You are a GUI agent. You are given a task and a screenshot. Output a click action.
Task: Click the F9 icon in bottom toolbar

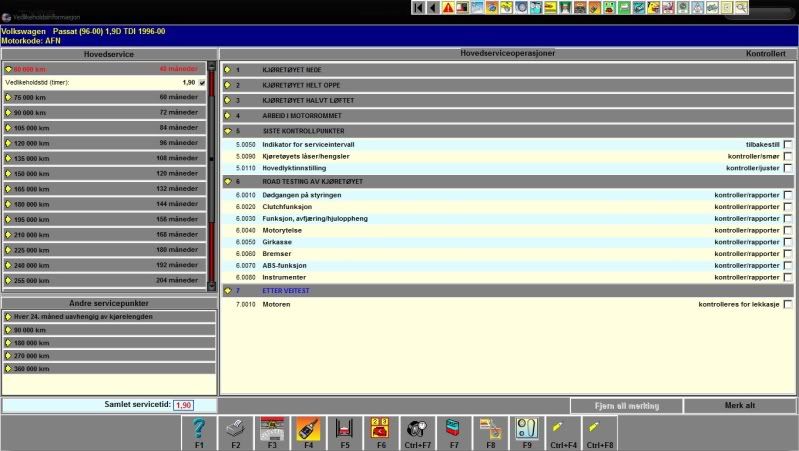(527, 430)
